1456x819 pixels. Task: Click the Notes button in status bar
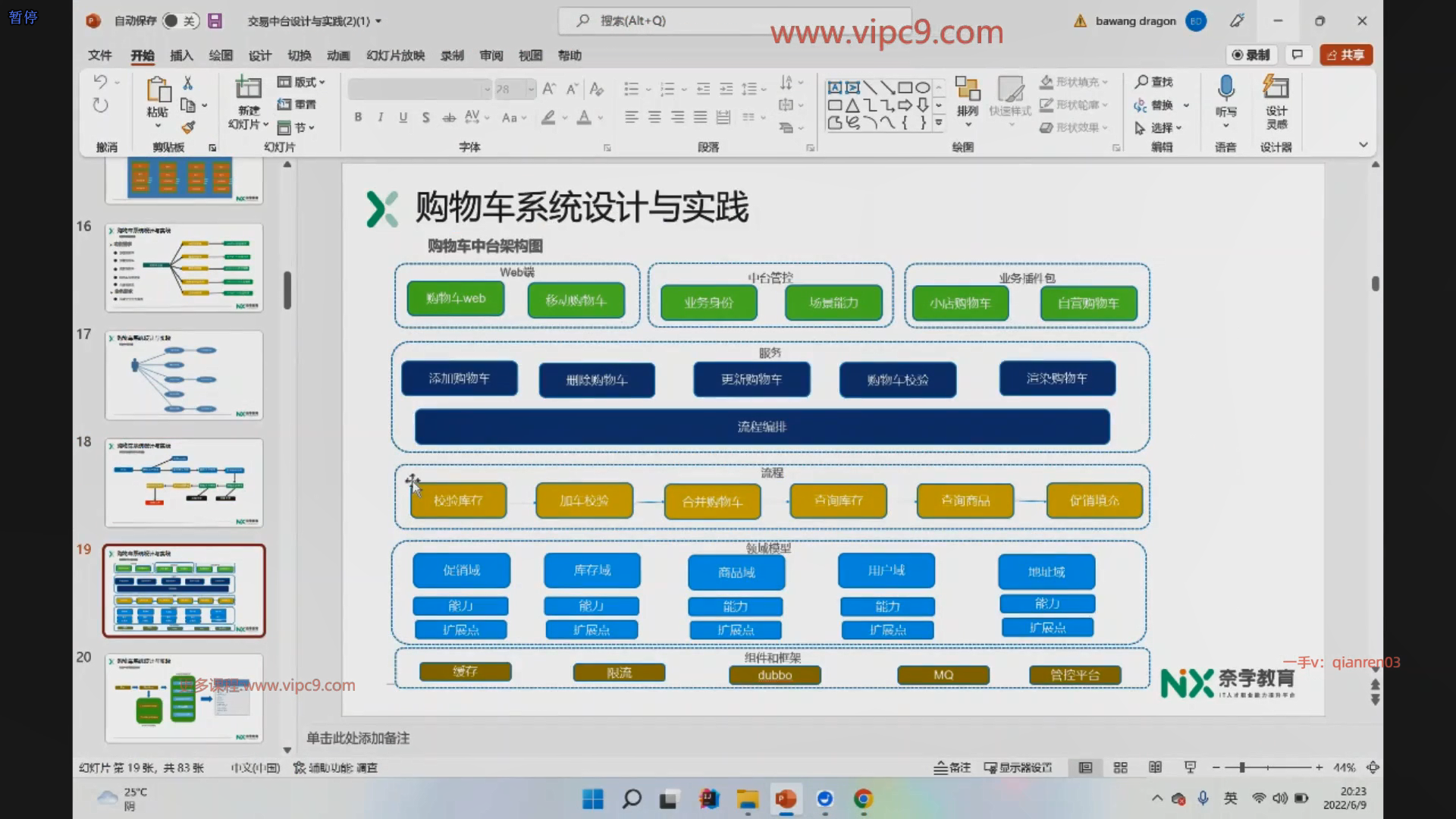click(952, 767)
